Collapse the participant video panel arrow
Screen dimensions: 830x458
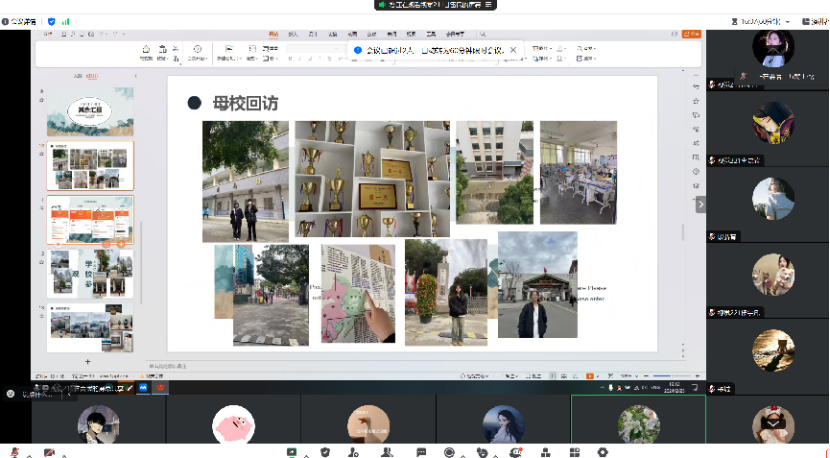700,204
